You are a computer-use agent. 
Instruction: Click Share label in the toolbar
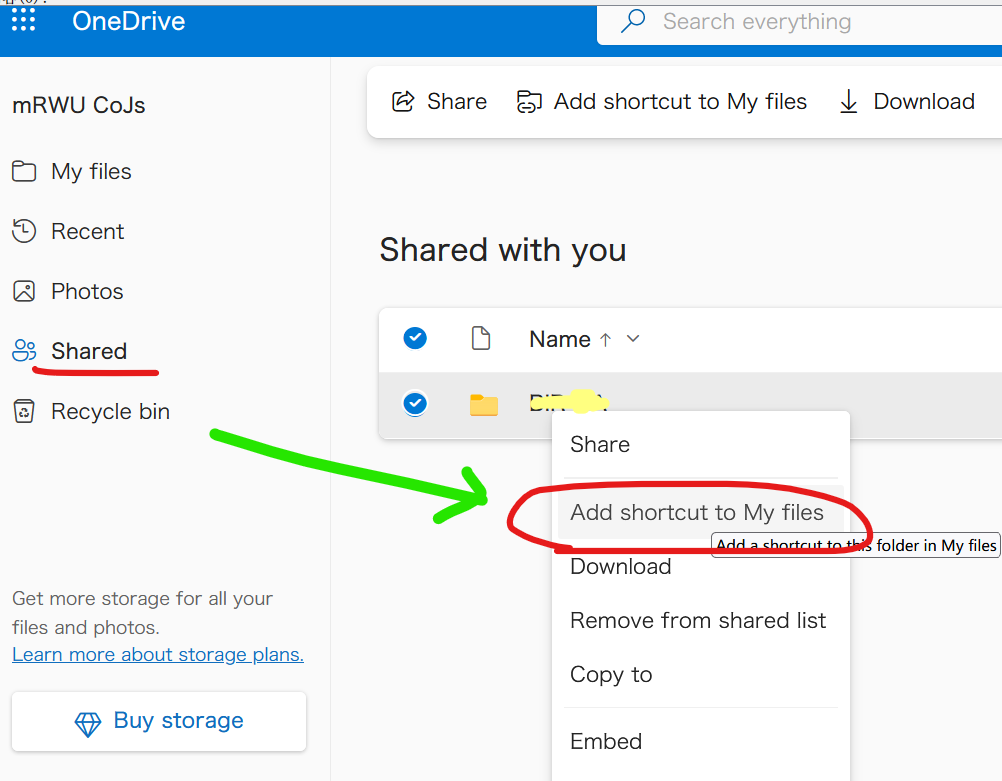457,102
